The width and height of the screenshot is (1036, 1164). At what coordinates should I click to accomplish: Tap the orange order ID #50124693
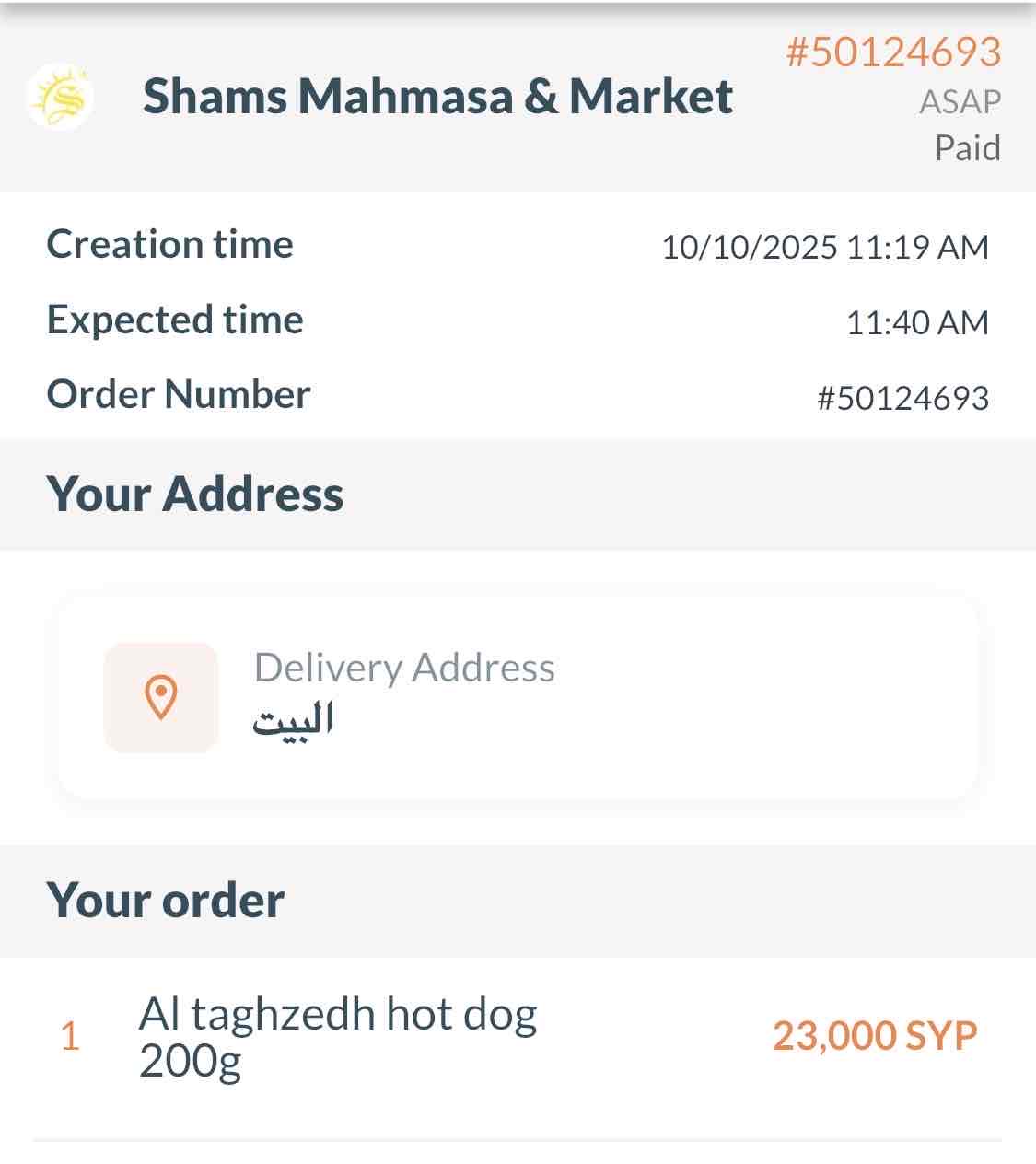(892, 52)
